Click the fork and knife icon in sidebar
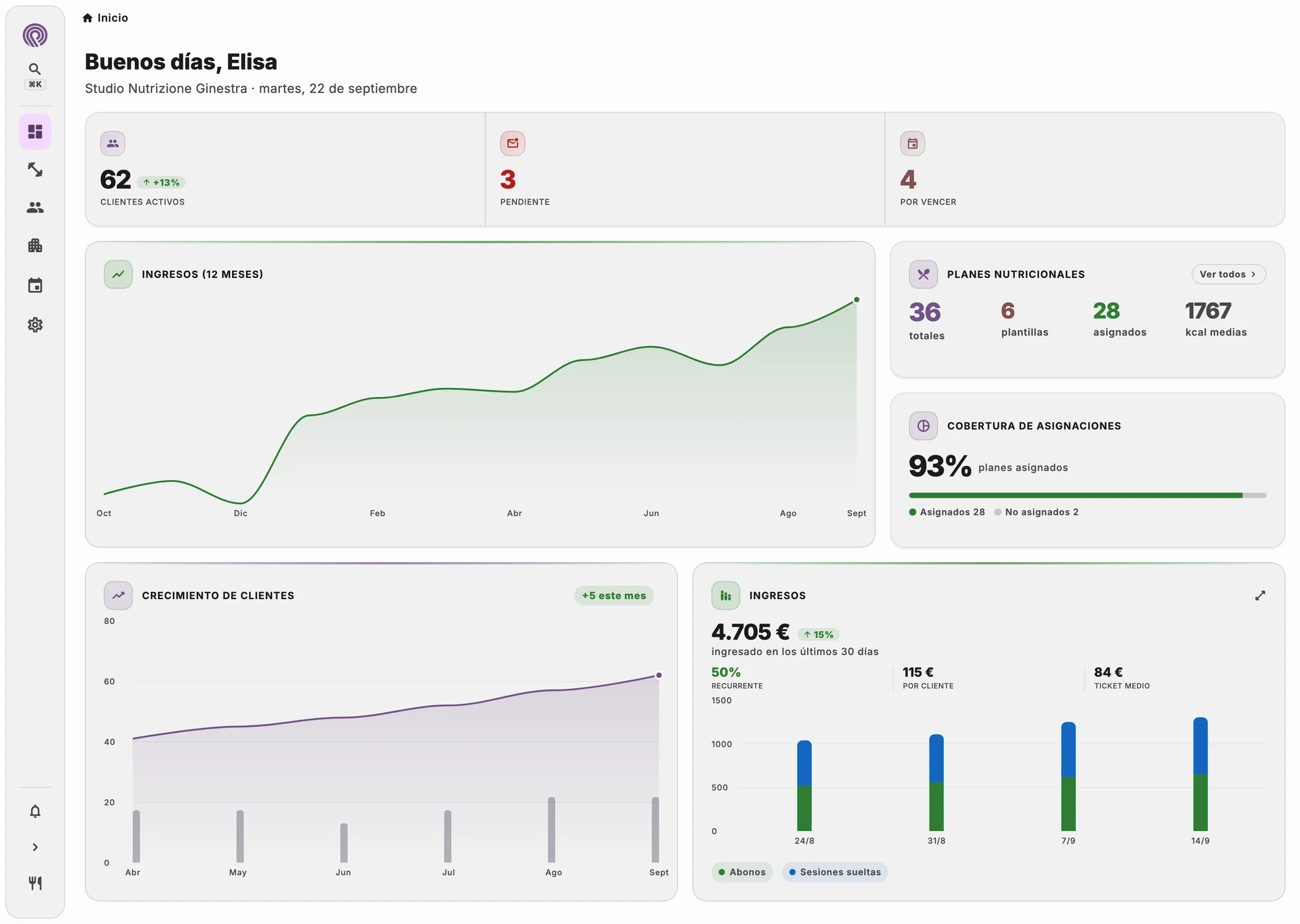The height and width of the screenshot is (924, 1300). pos(35,883)
